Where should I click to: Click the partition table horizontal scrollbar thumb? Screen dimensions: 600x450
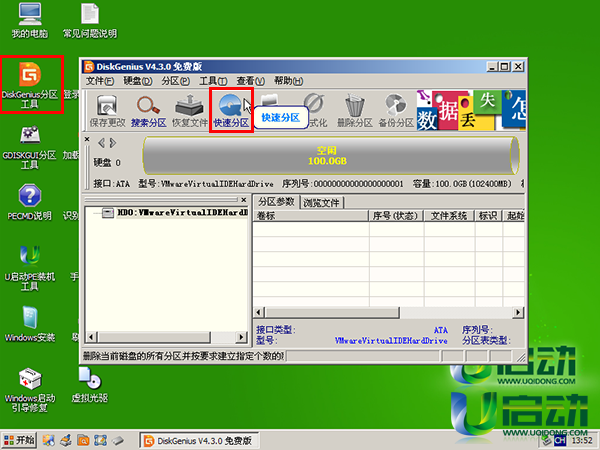pyautogui.click(x=332, y=312)
